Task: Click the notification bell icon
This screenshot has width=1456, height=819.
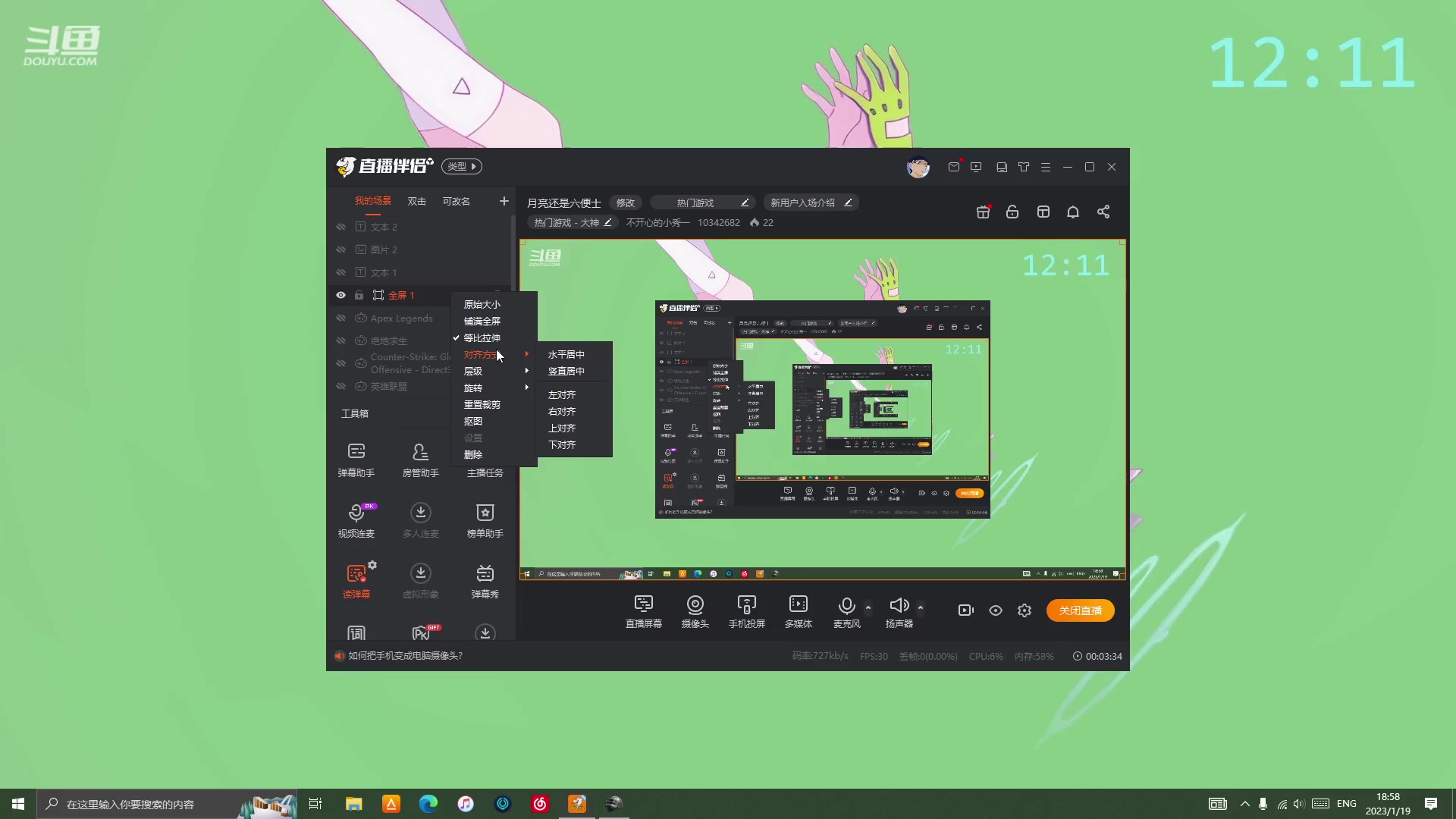Action: coord(1073,212)
